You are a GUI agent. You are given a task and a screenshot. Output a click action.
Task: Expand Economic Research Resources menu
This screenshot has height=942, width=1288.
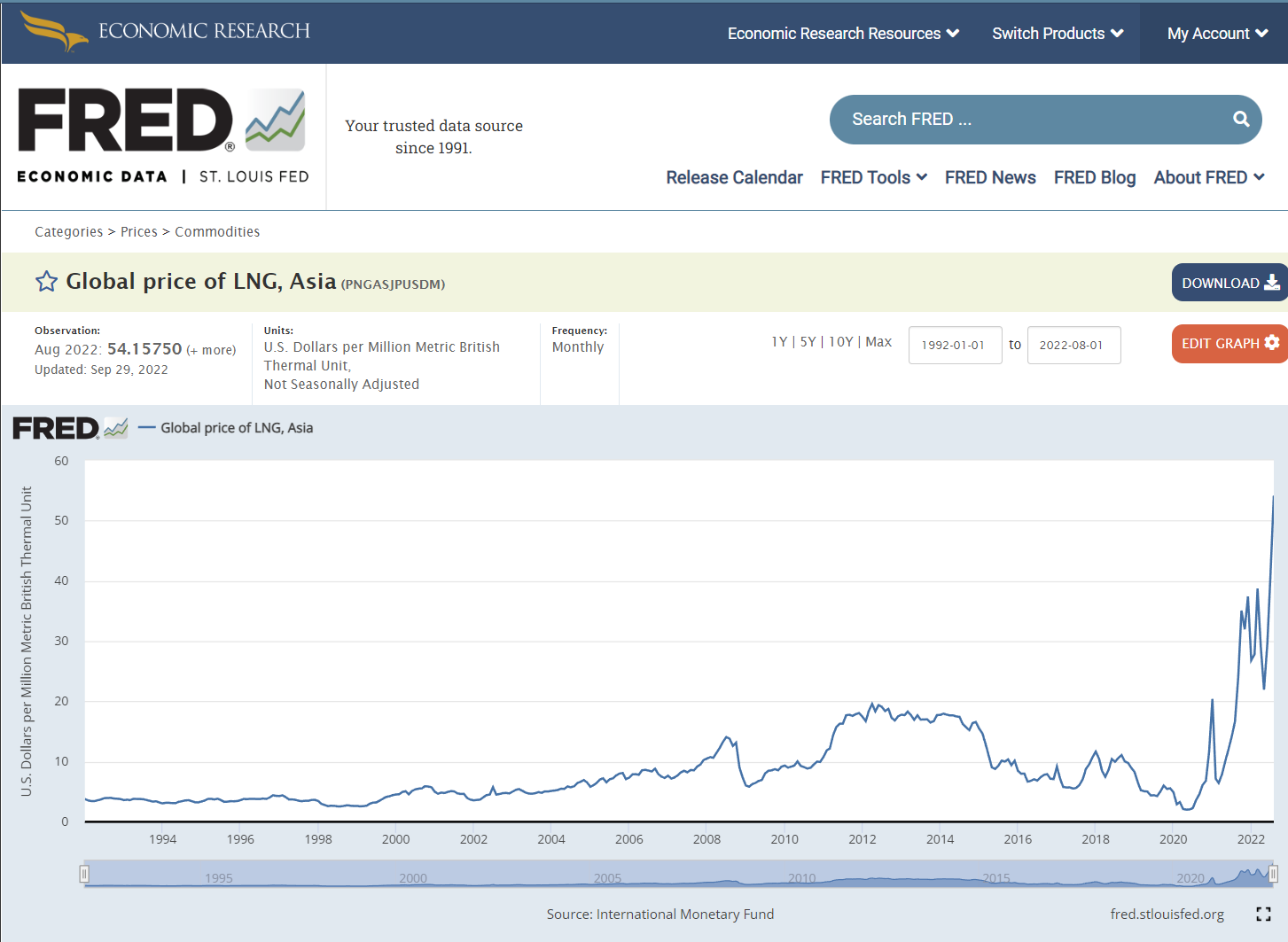843,34
